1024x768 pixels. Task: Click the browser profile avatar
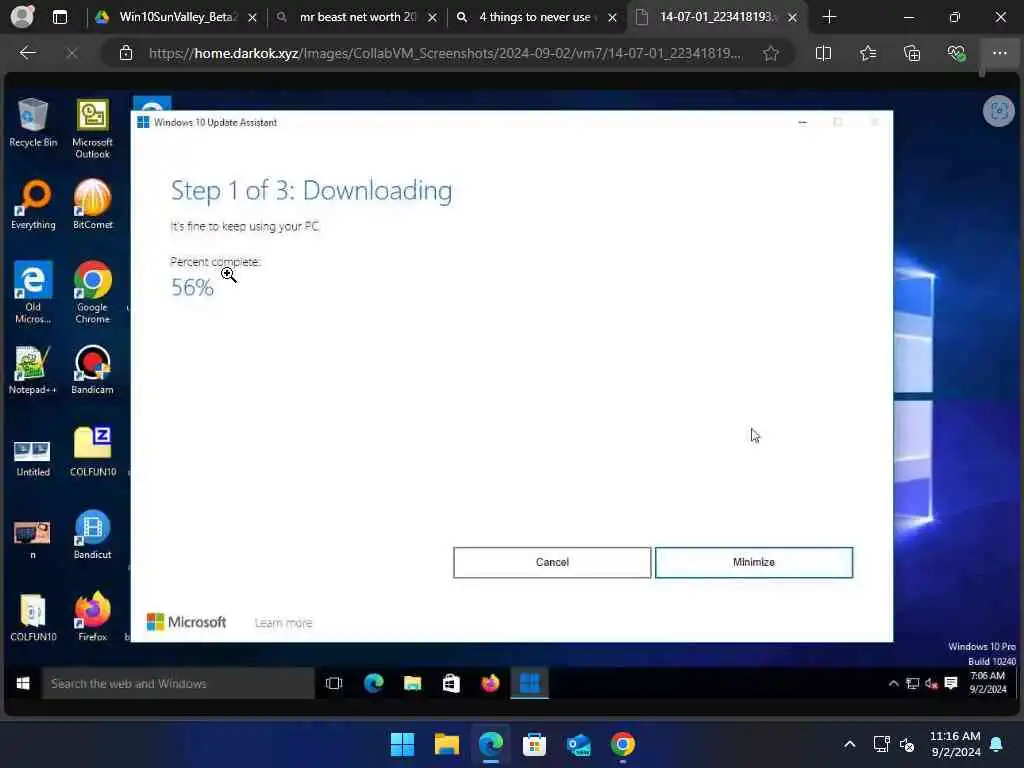click(22, 17)
